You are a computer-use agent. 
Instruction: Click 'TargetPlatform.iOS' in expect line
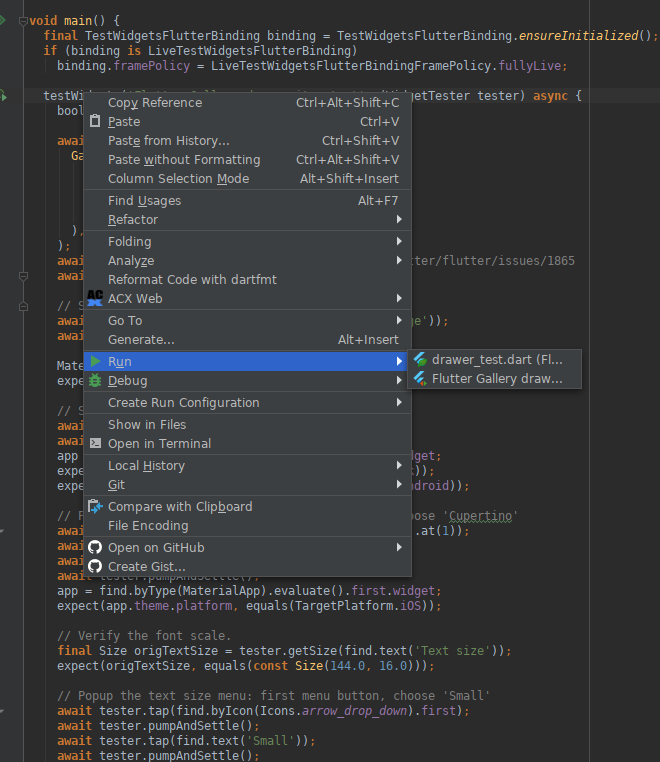pyautogui.click(x=358, y=606)
